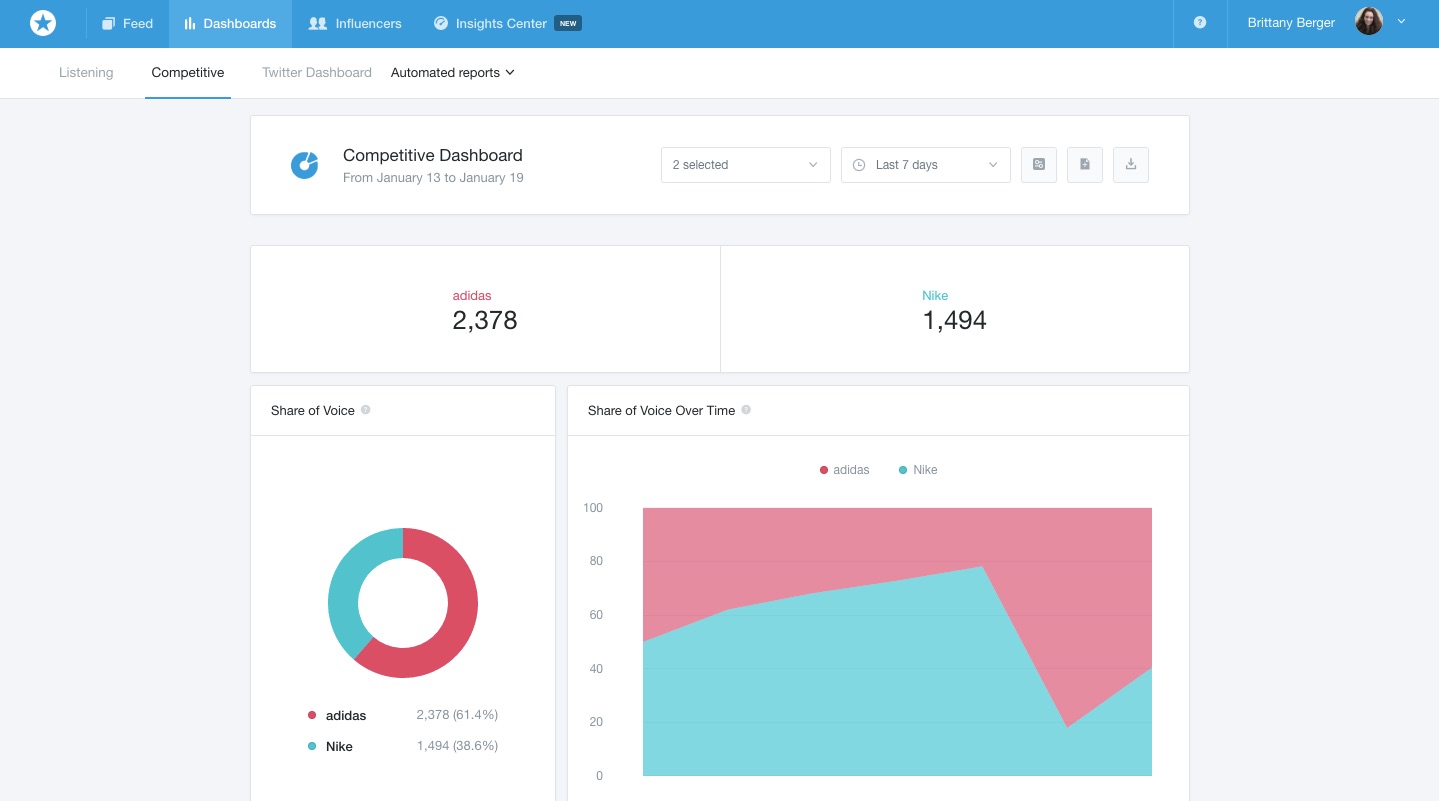Go to Influencers page
Screen dimensions: 1439x801
tap(355, 23)
